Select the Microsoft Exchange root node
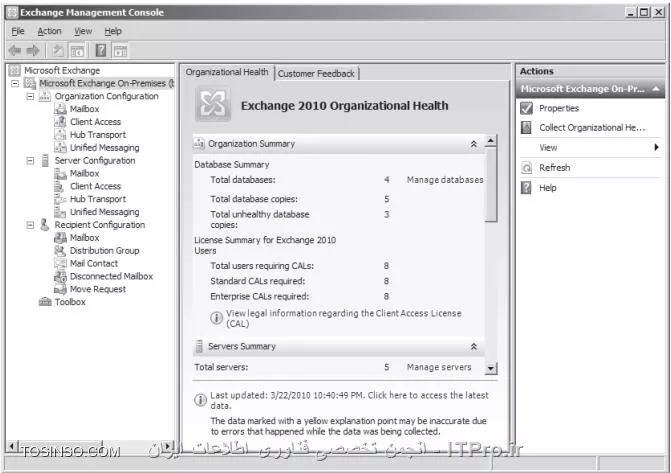 pyautogui.click(x=62, y=70)
